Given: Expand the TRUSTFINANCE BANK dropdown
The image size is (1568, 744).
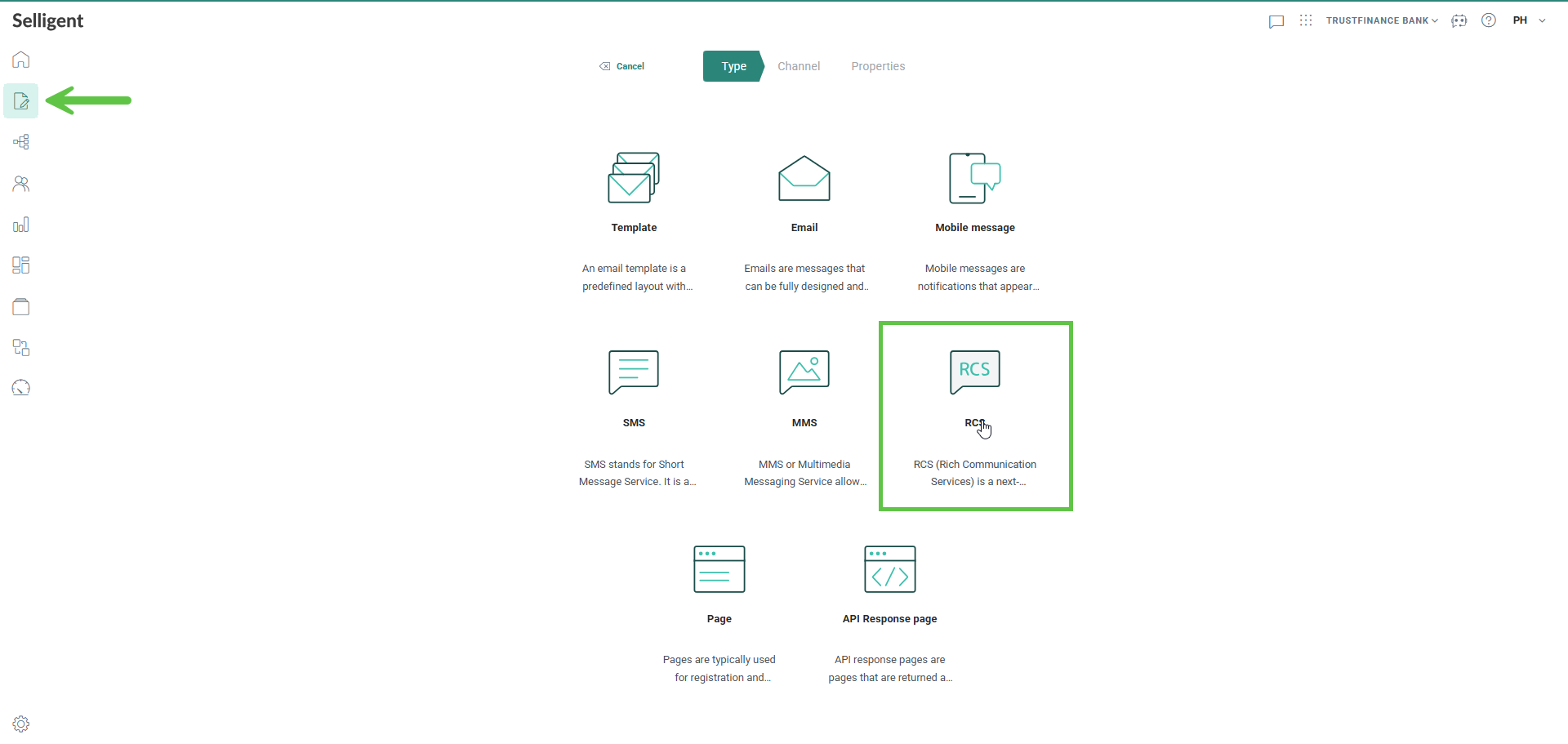Looking at the screenshot, I should (x=1382, y=20).
